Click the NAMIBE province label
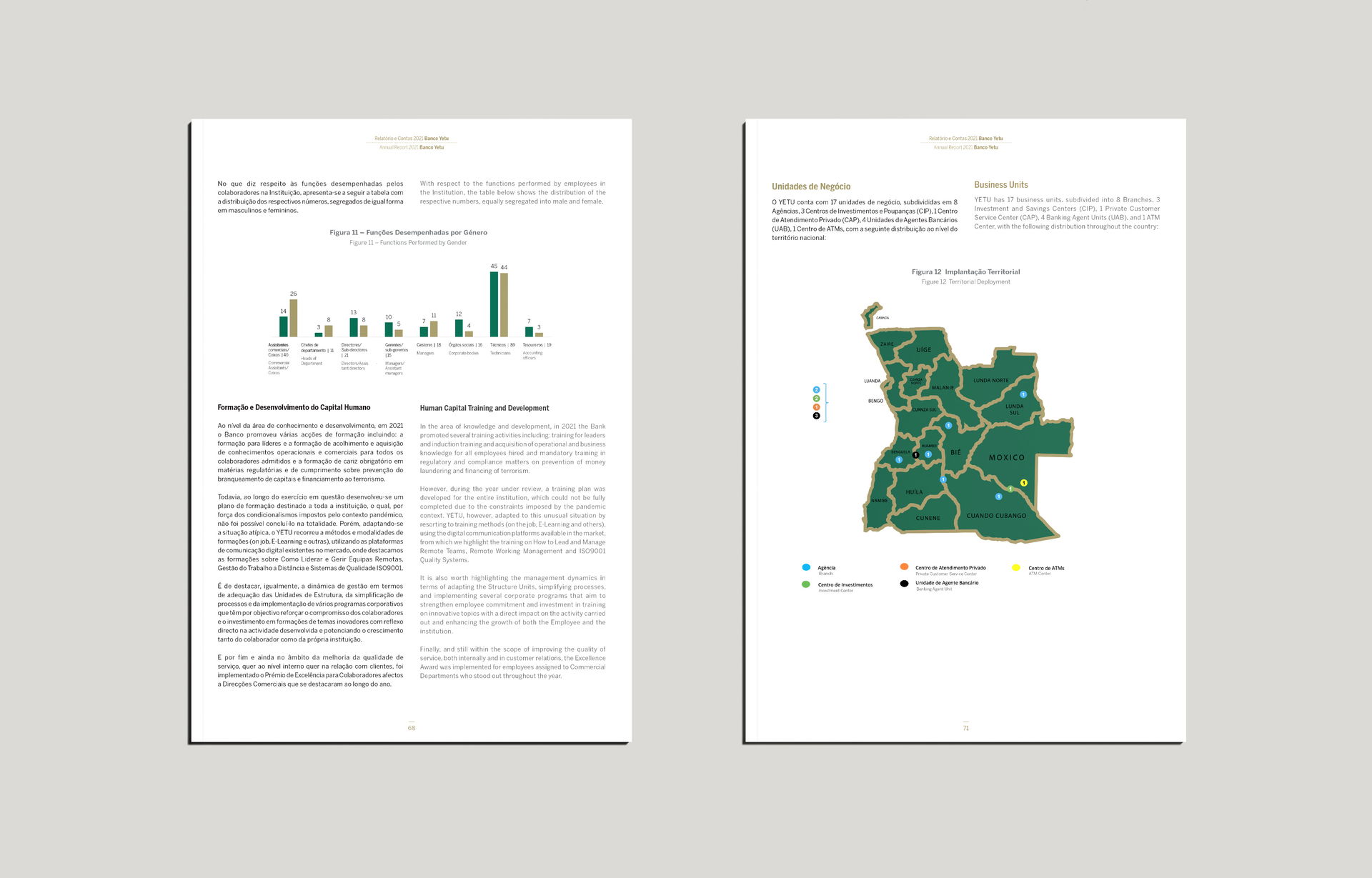Screen dimensions: 1372x878 pyautogui.click(x=880, y=501)
